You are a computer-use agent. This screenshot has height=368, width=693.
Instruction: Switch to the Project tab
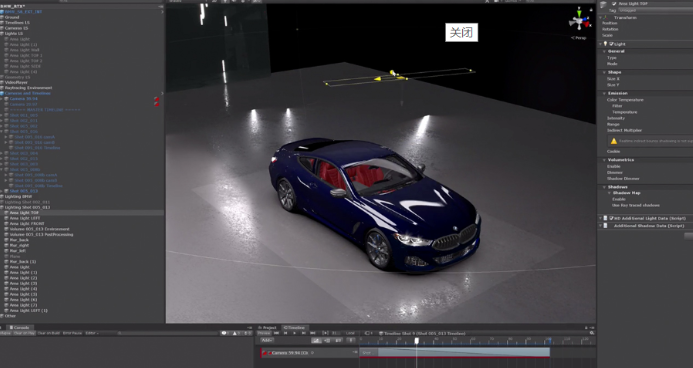[267, 328]
